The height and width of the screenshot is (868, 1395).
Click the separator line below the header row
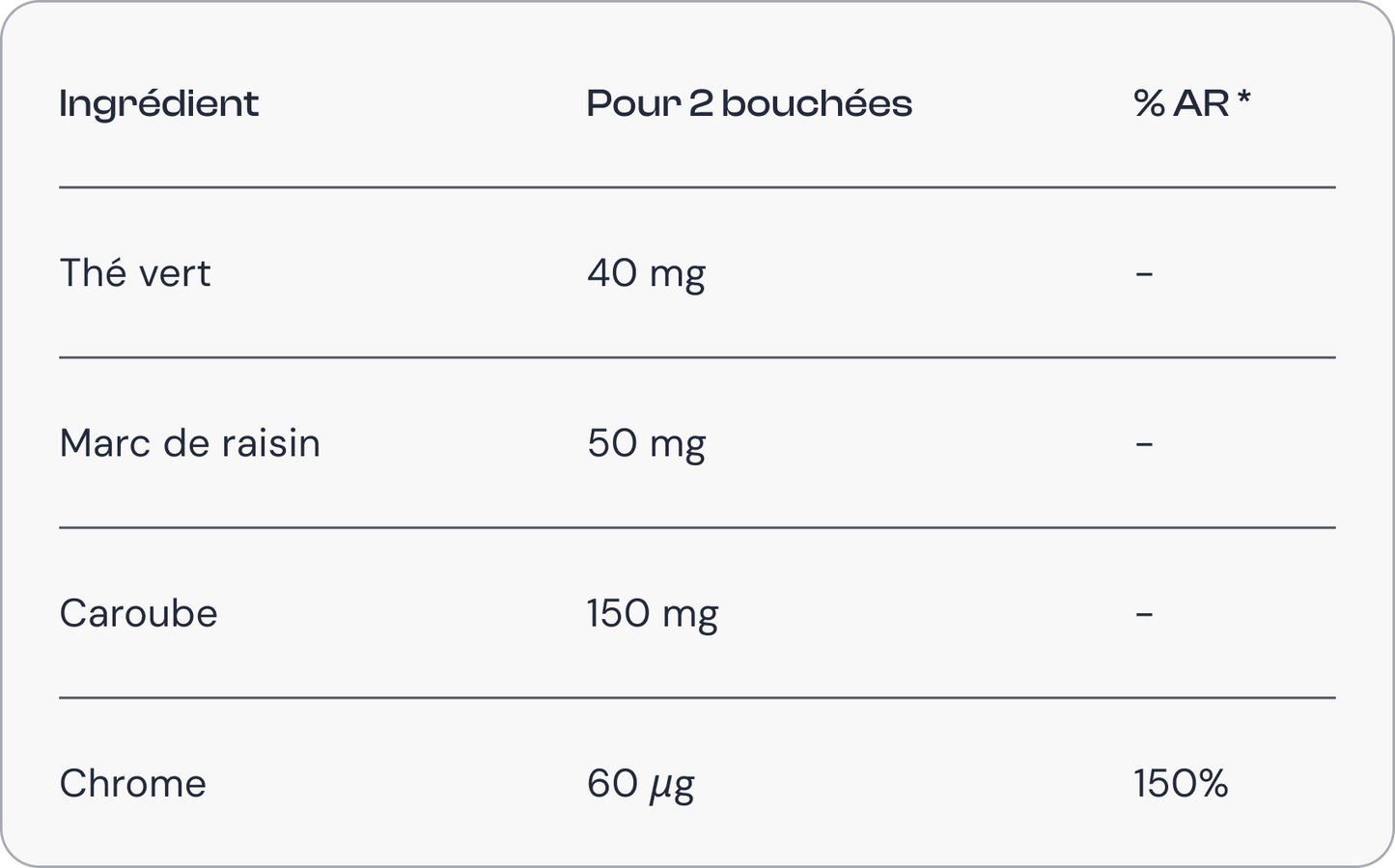click(697, 187)
